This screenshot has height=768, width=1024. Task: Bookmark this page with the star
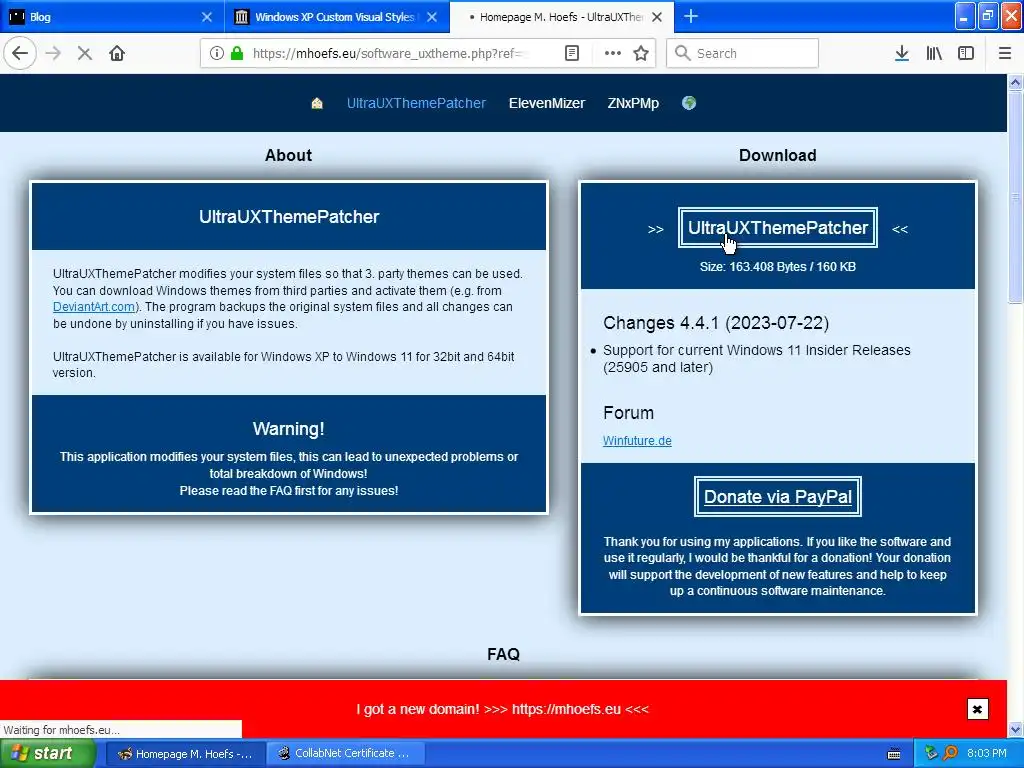click(x=641, y=54)
